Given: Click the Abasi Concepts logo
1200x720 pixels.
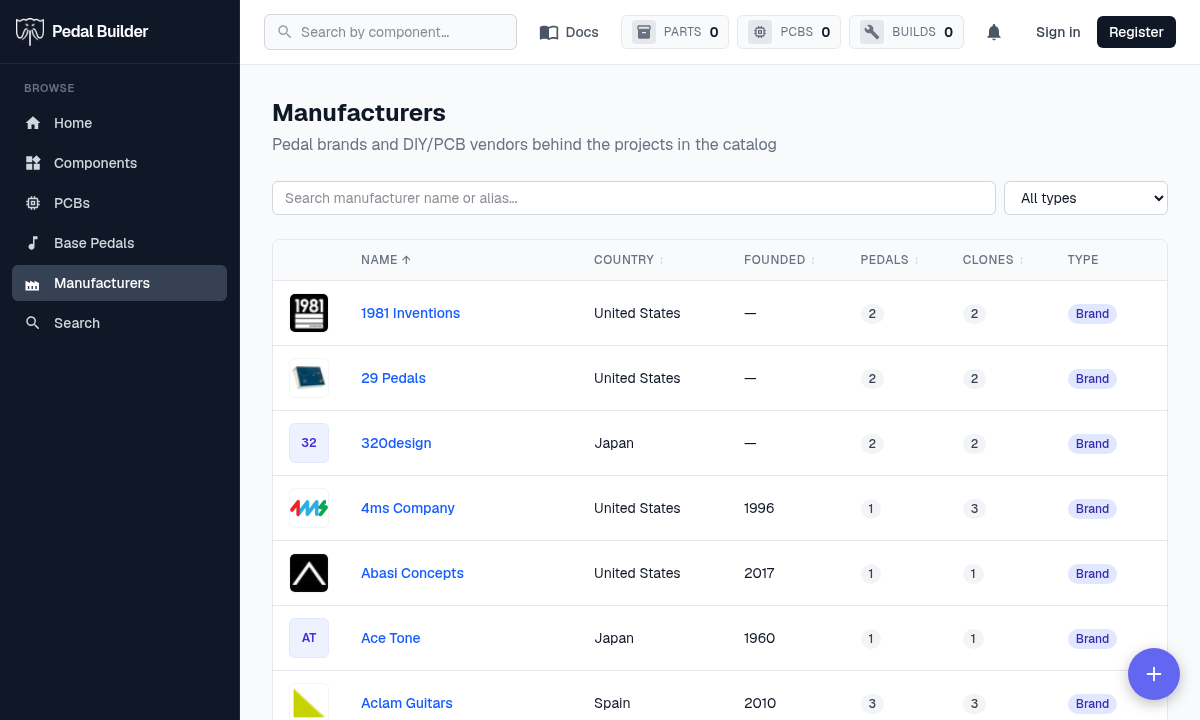Looking at the screenshot, I should pos(309,573).
